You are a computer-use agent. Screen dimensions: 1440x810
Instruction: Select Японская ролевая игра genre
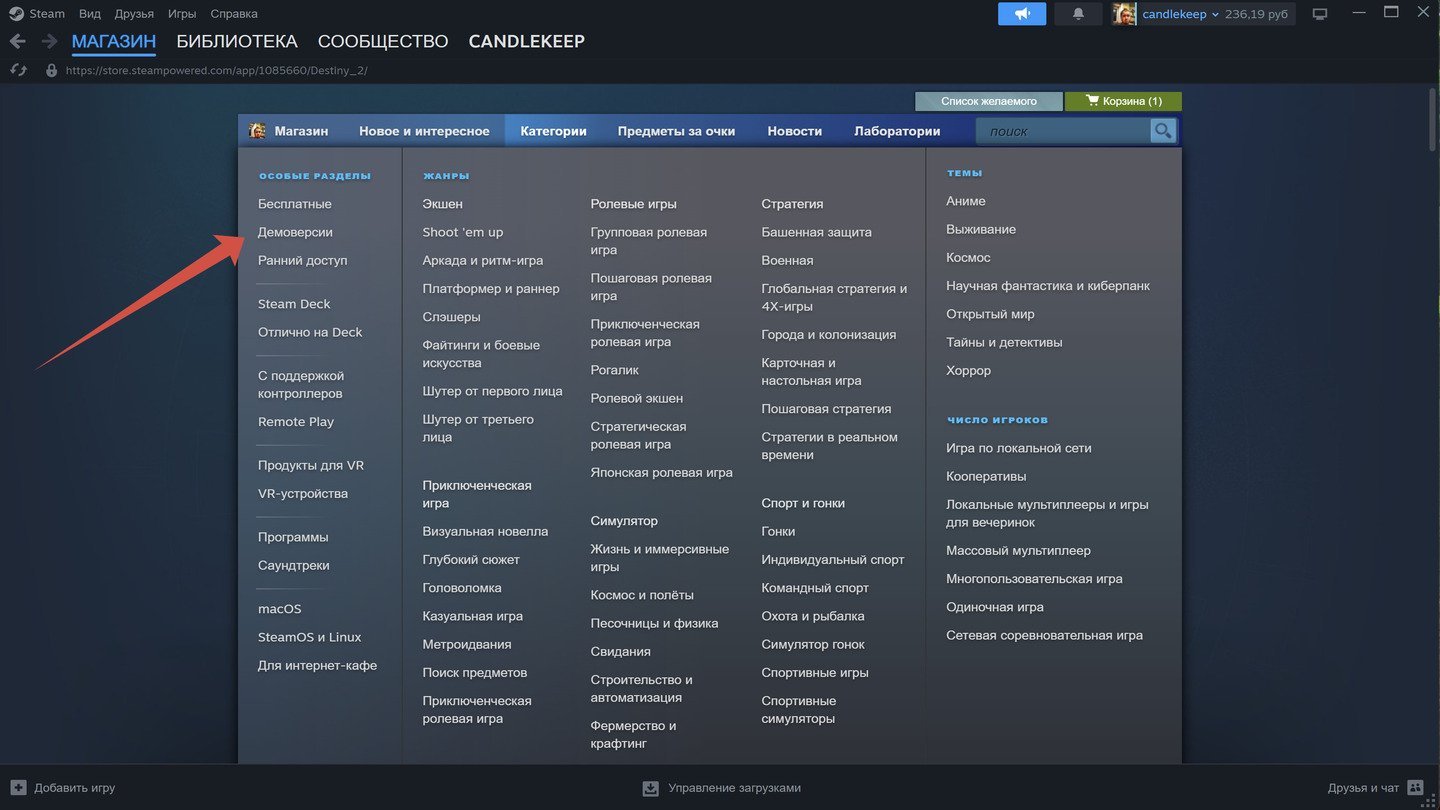pyautogui.click(x=662, y=473)
